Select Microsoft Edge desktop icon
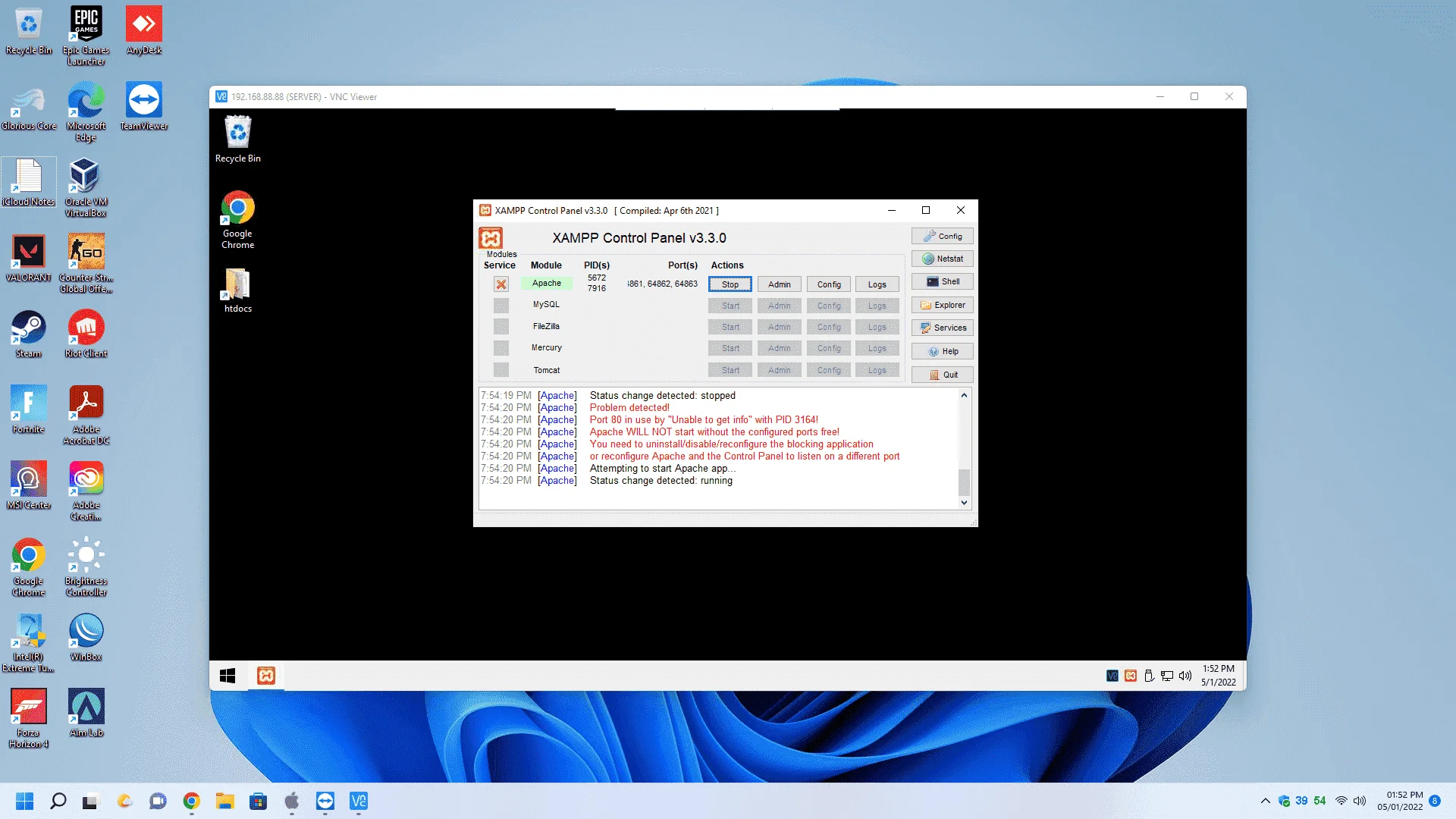This screenshot has width=1456, height=819. [86, 111]
